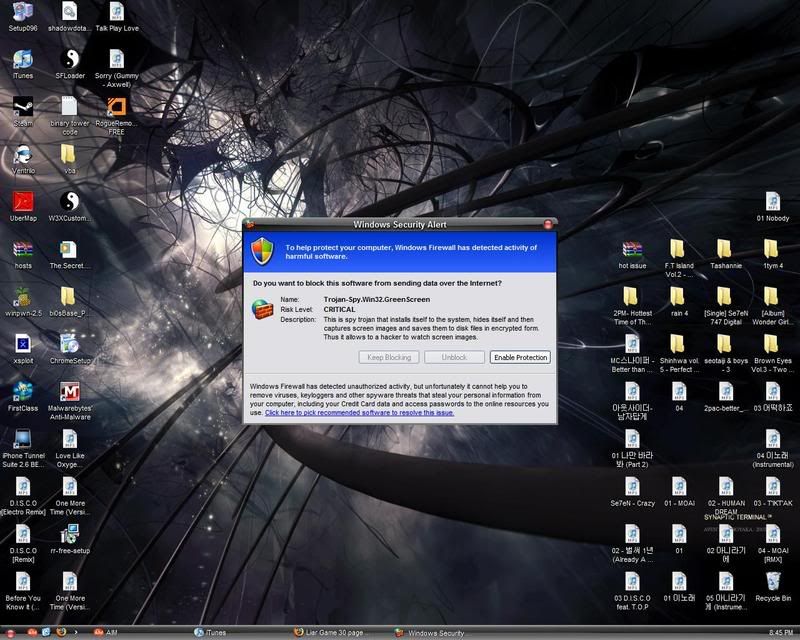Select the [Single] Se7eN 747 Digital folder

(x=726, y=297)
